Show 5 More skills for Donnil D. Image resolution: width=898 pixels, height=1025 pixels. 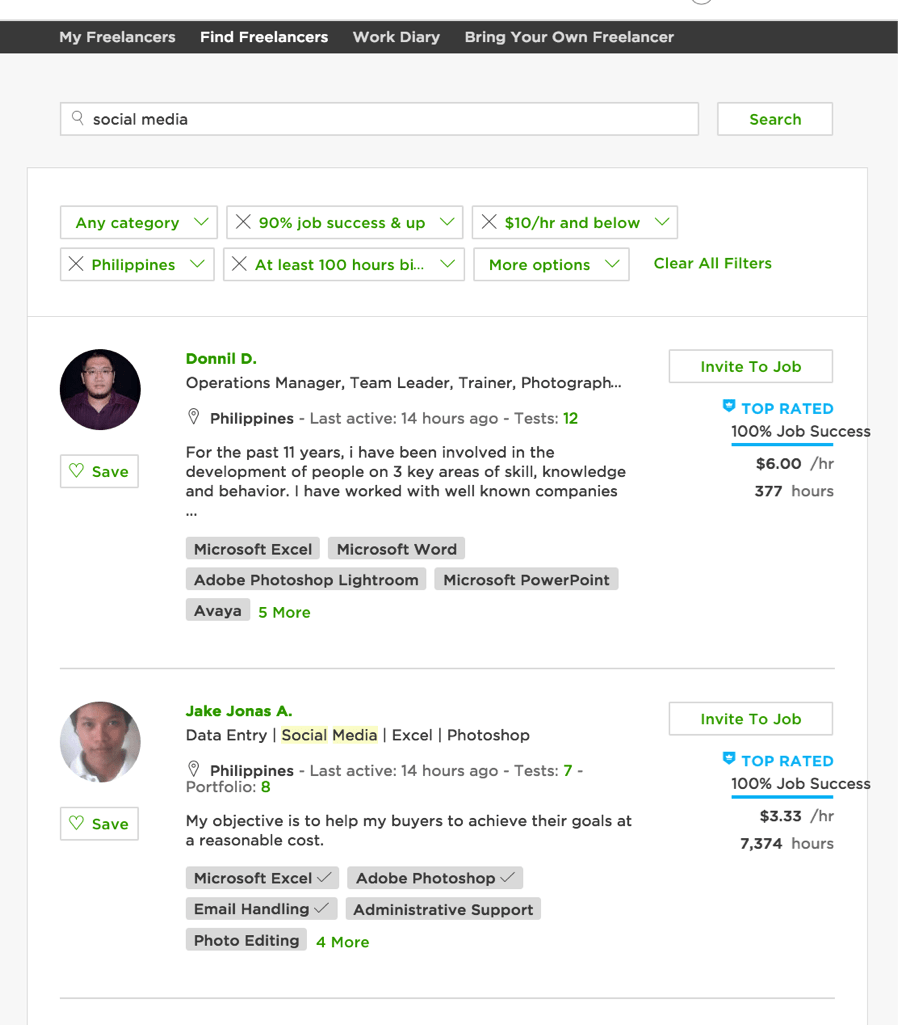(x=284, y=611)
